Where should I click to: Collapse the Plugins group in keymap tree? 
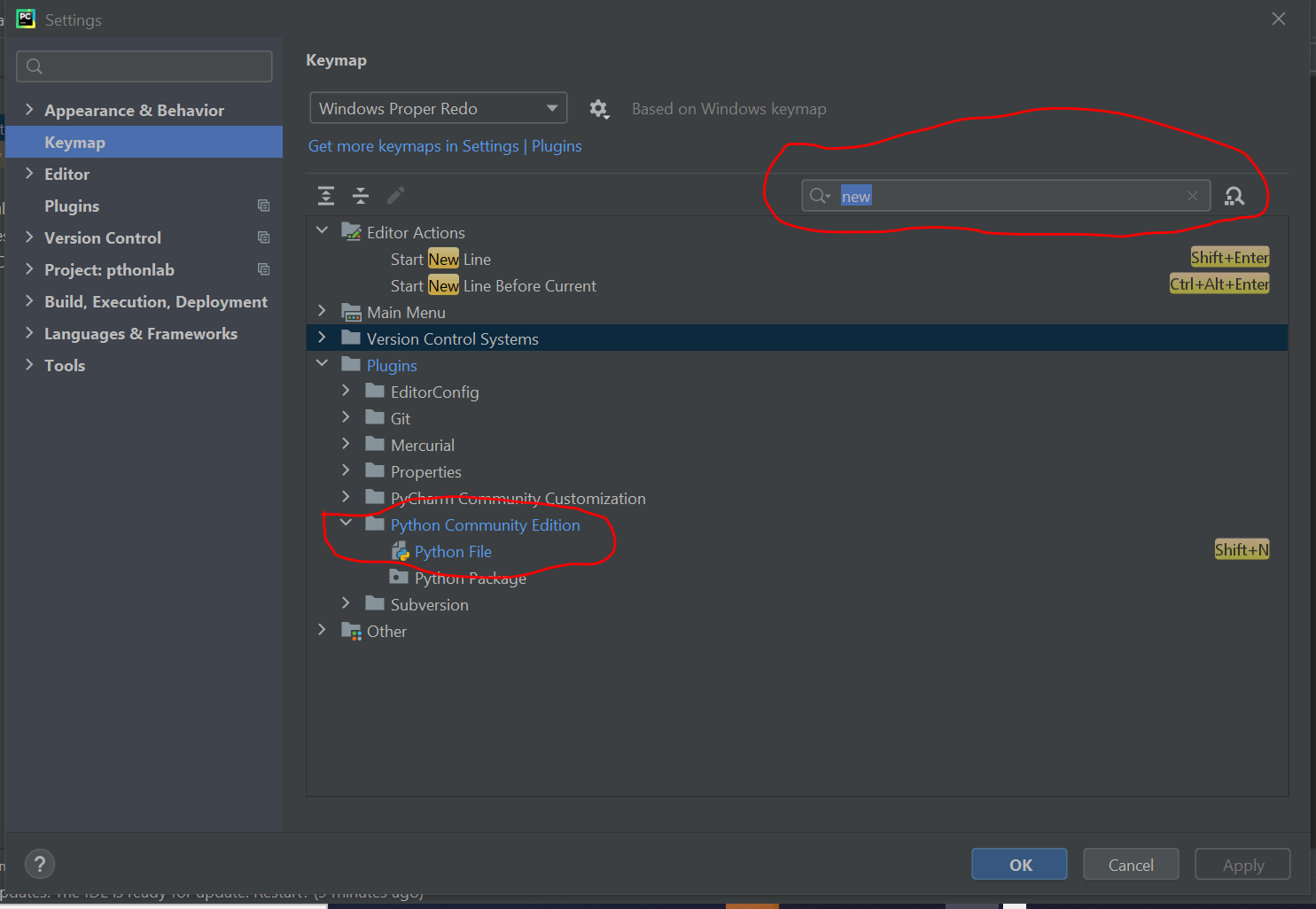323,364
